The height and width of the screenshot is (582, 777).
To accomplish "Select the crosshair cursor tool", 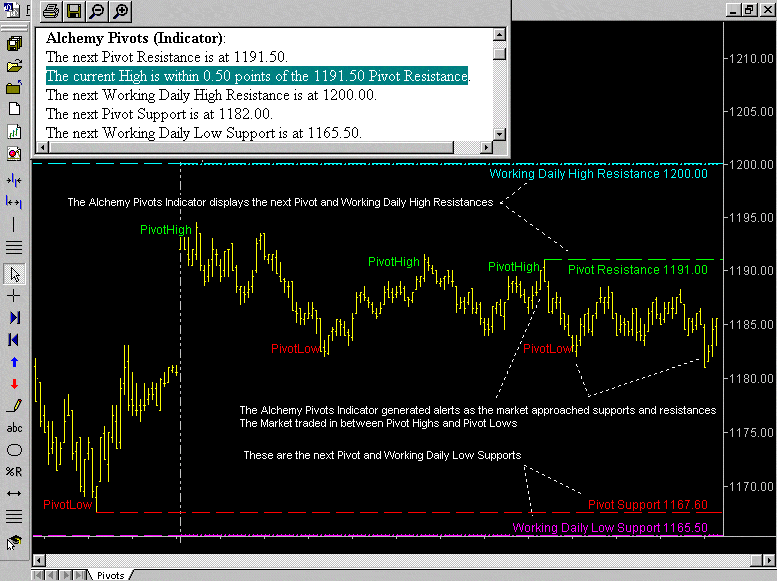I will click(x=14, y=296).
